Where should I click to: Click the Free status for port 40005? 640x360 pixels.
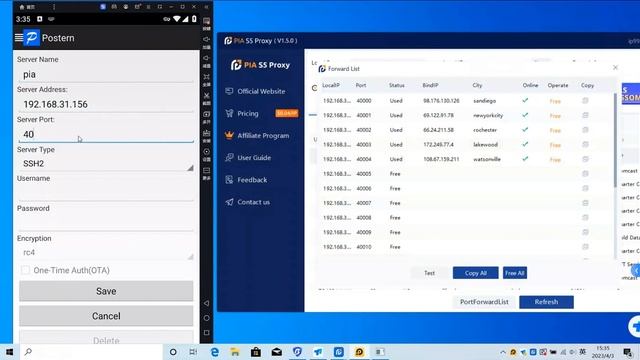pyautogui.click(x=395, y=174)
